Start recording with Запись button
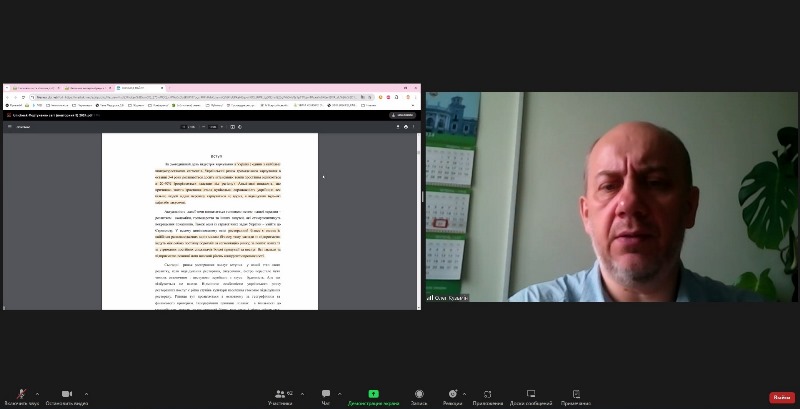800x409 pixels. 419,397
